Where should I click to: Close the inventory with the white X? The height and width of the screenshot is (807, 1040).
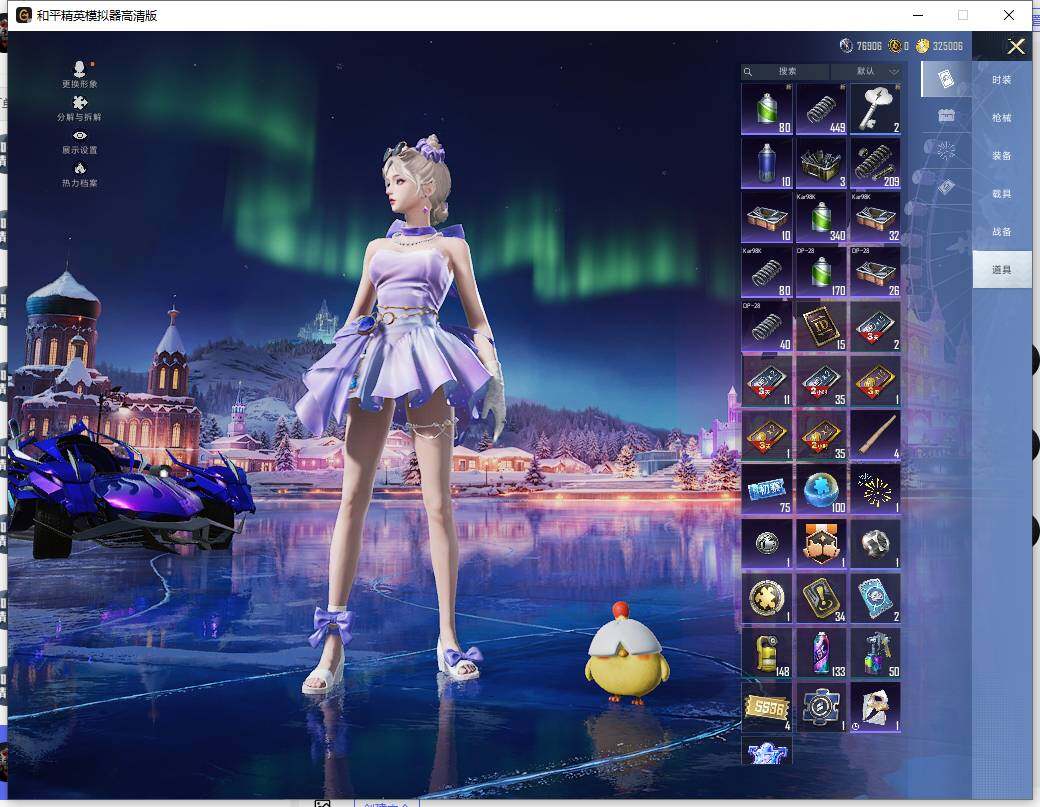tap(1016, 46)
